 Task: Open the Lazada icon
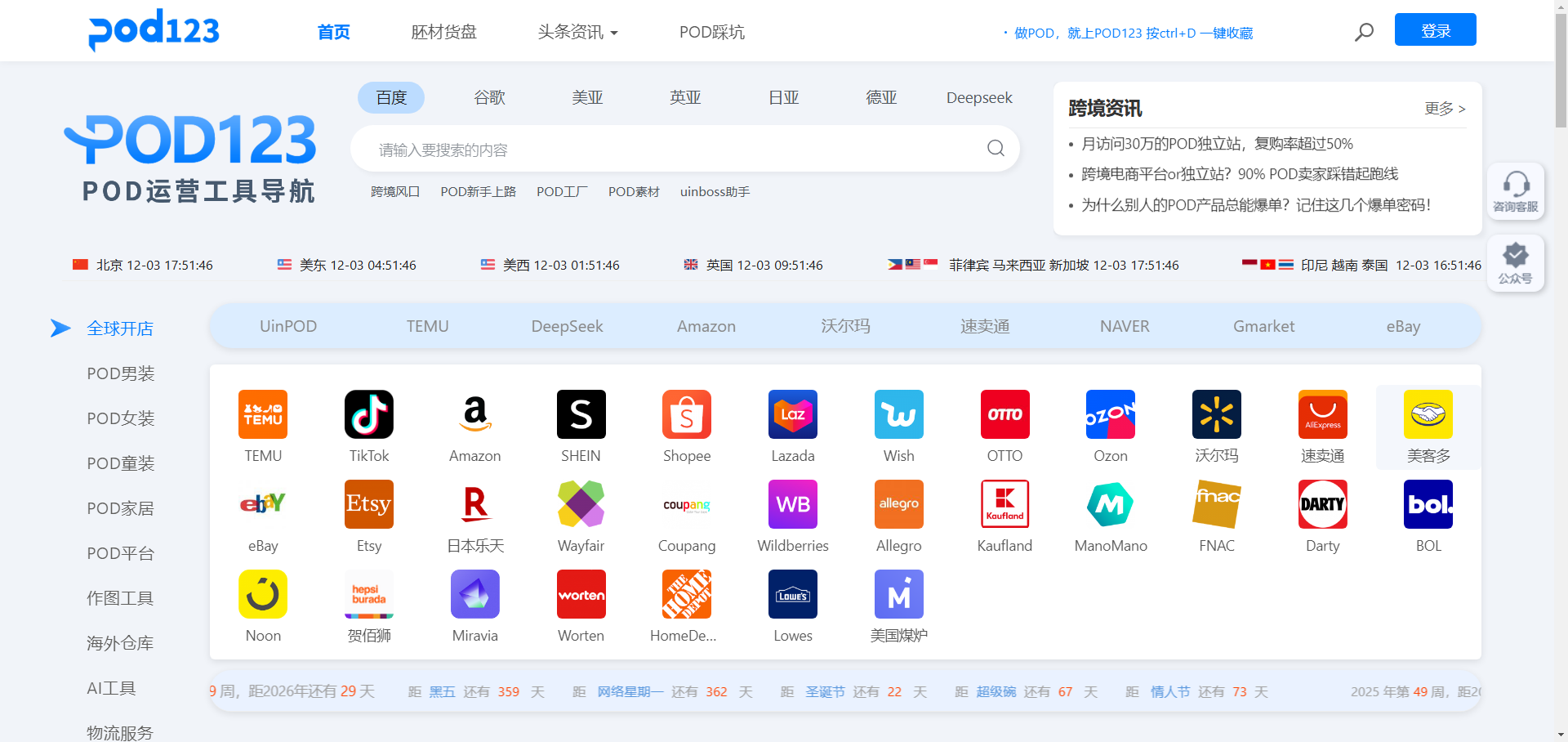792,414
